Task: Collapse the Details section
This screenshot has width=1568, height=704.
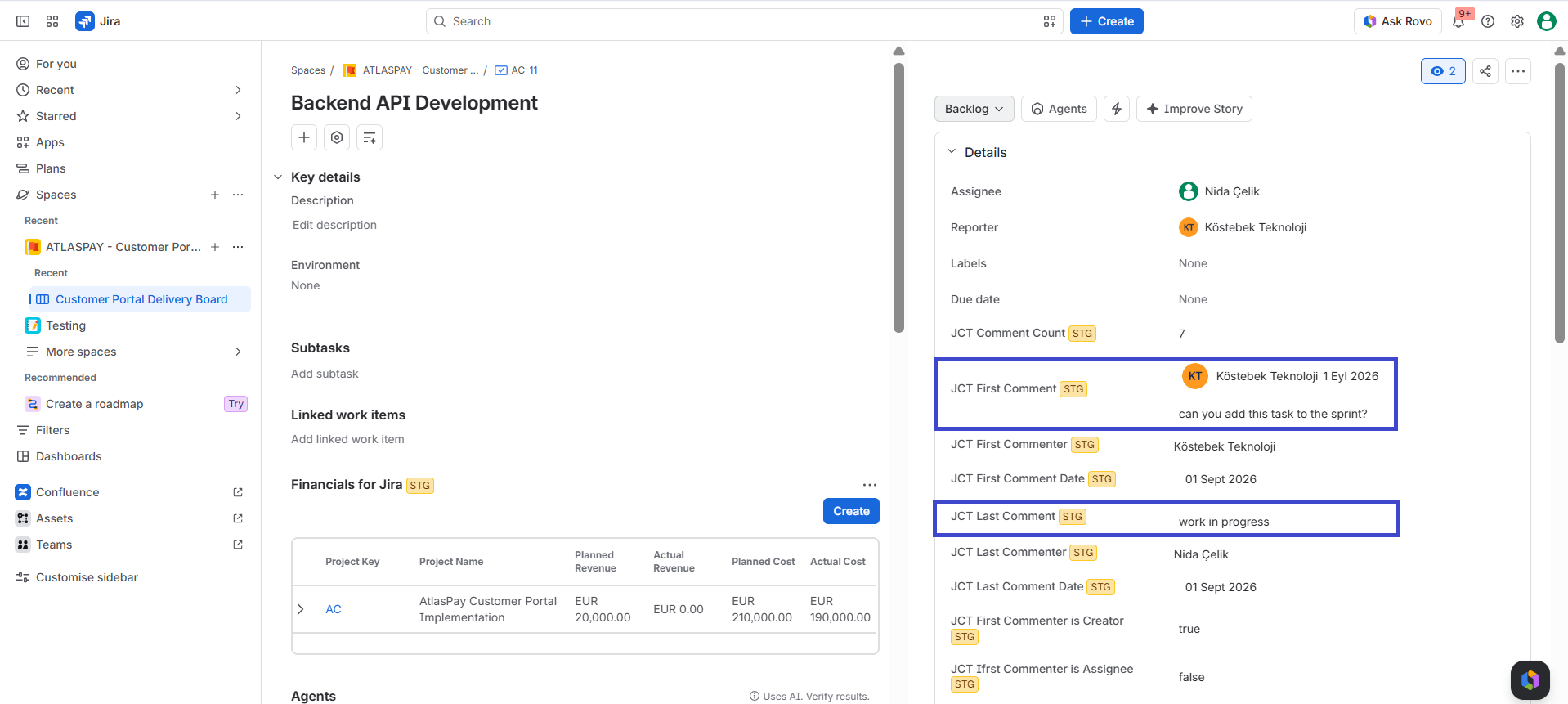Action: pos(952,152)
